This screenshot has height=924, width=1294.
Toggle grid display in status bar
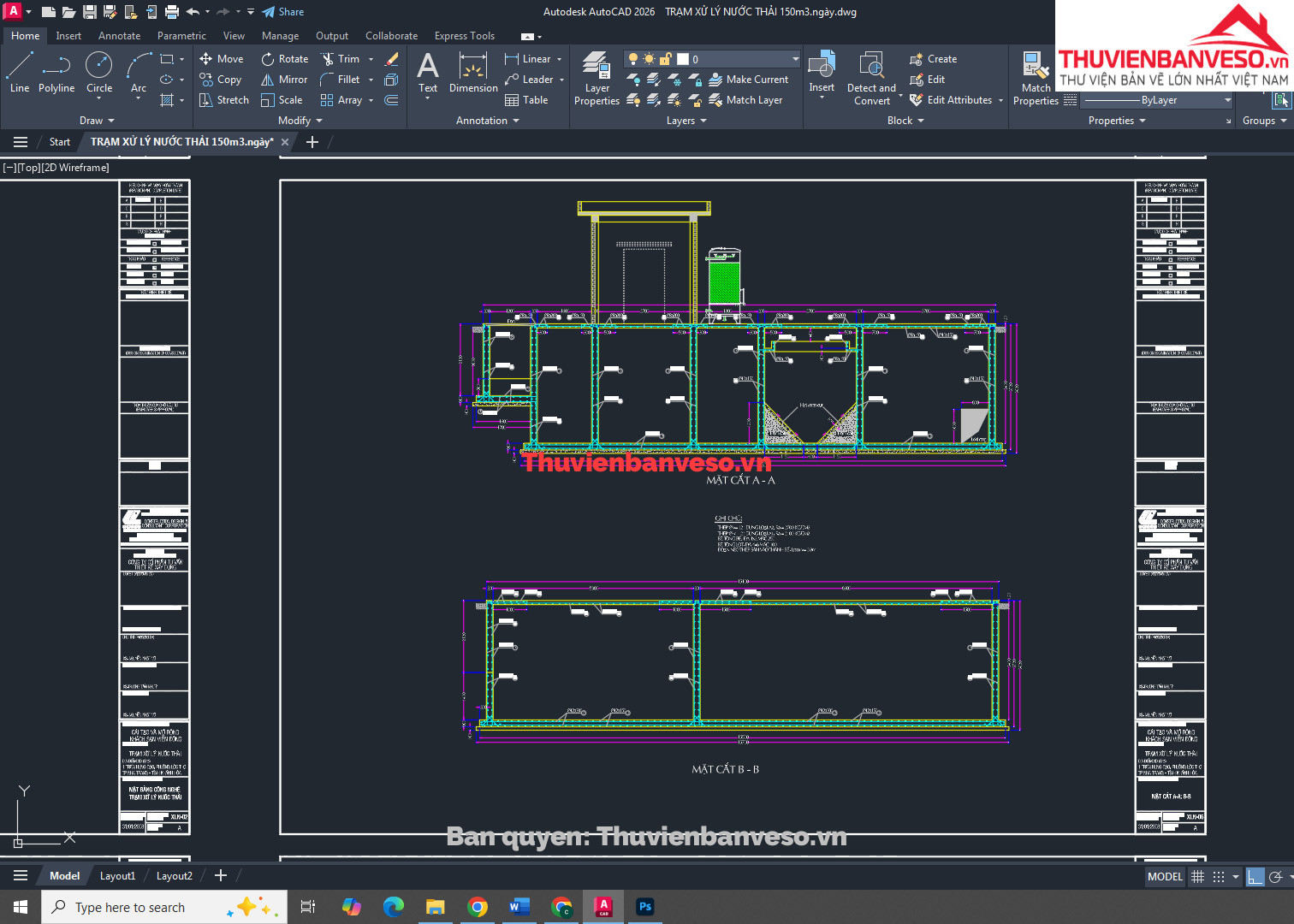pos(1197,876)
